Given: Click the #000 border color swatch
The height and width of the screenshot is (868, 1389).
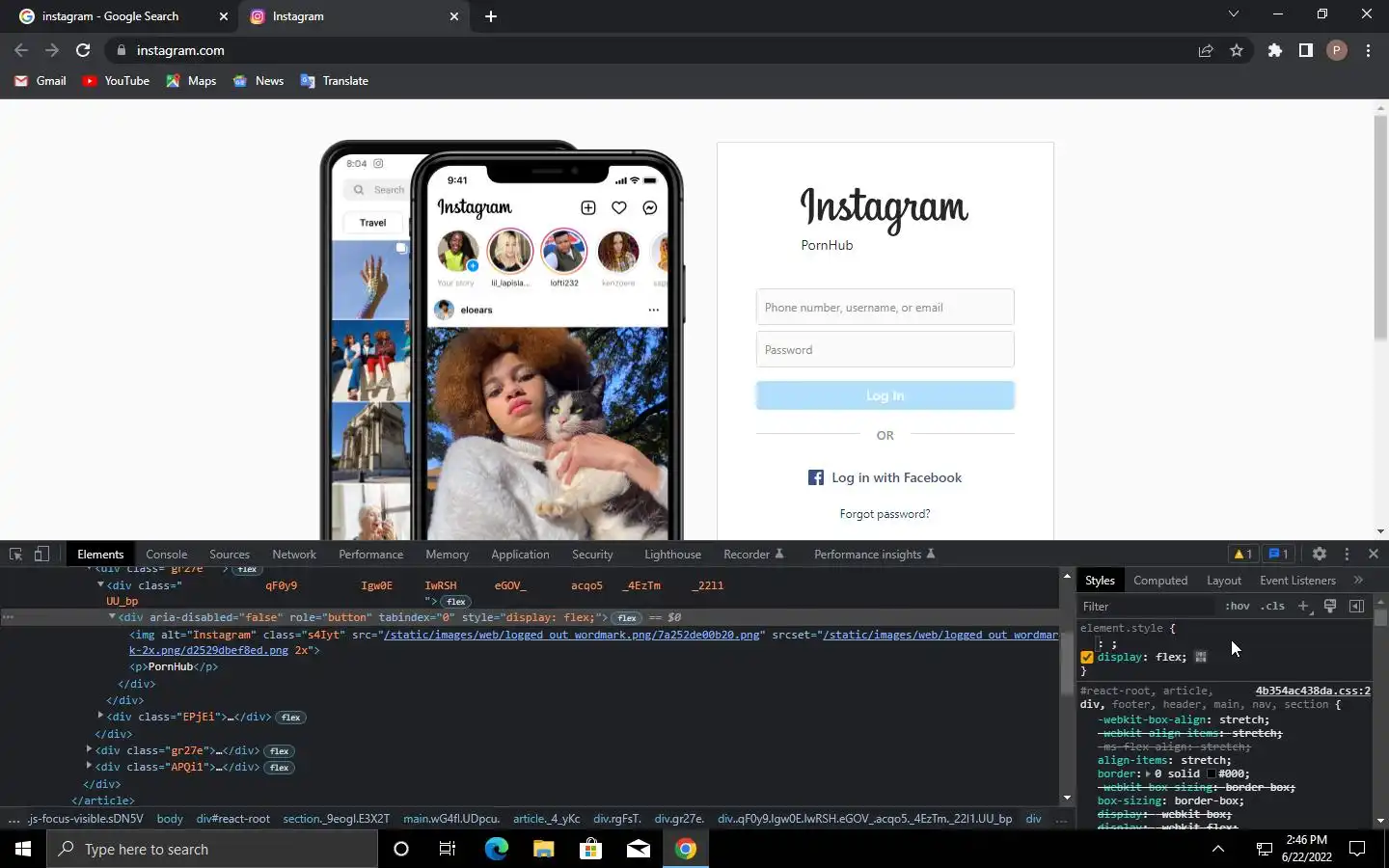Looking at the screenshot, I should click(1212, 773).
